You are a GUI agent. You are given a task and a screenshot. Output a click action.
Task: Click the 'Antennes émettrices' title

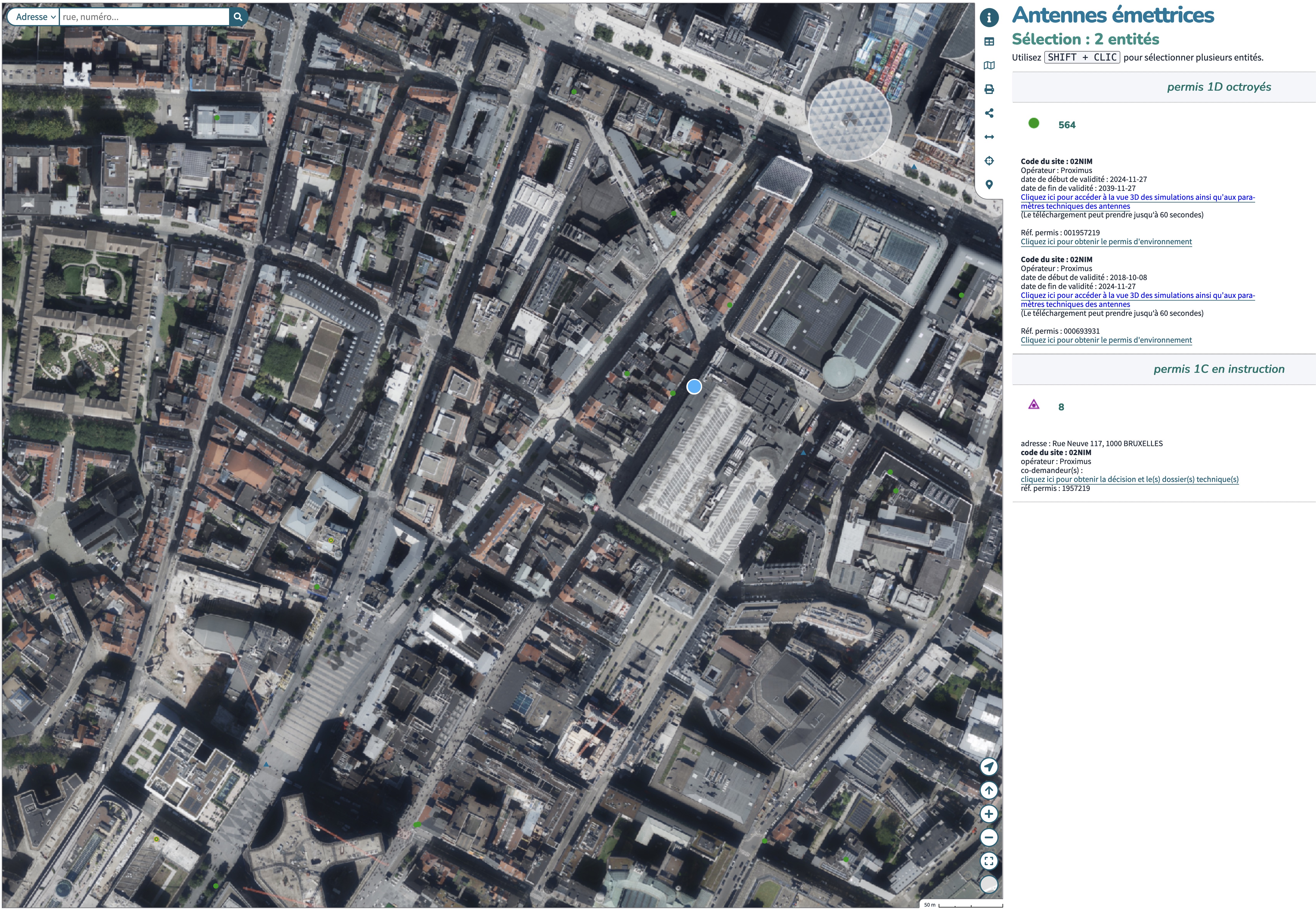(1113, 15)
